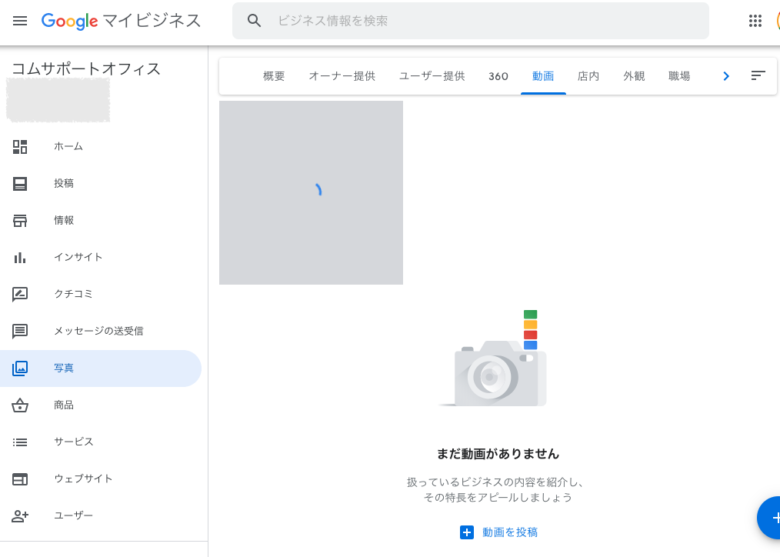The width and height of the screenshot is (780, 557).
Task: Switch to the オーナー提供 tab
Action: click(x=342, y=76)
